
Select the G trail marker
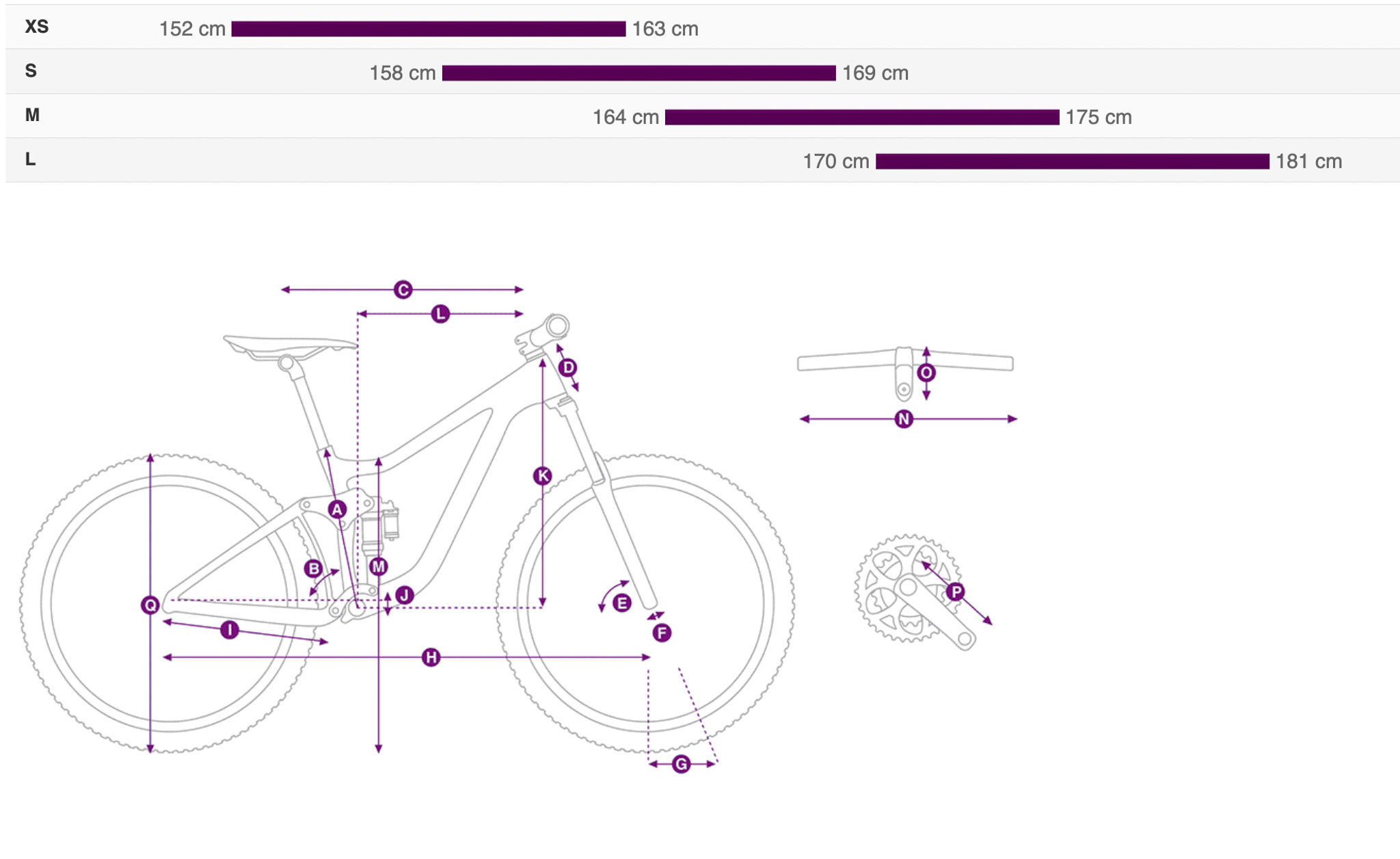click(x=681, y=764)
